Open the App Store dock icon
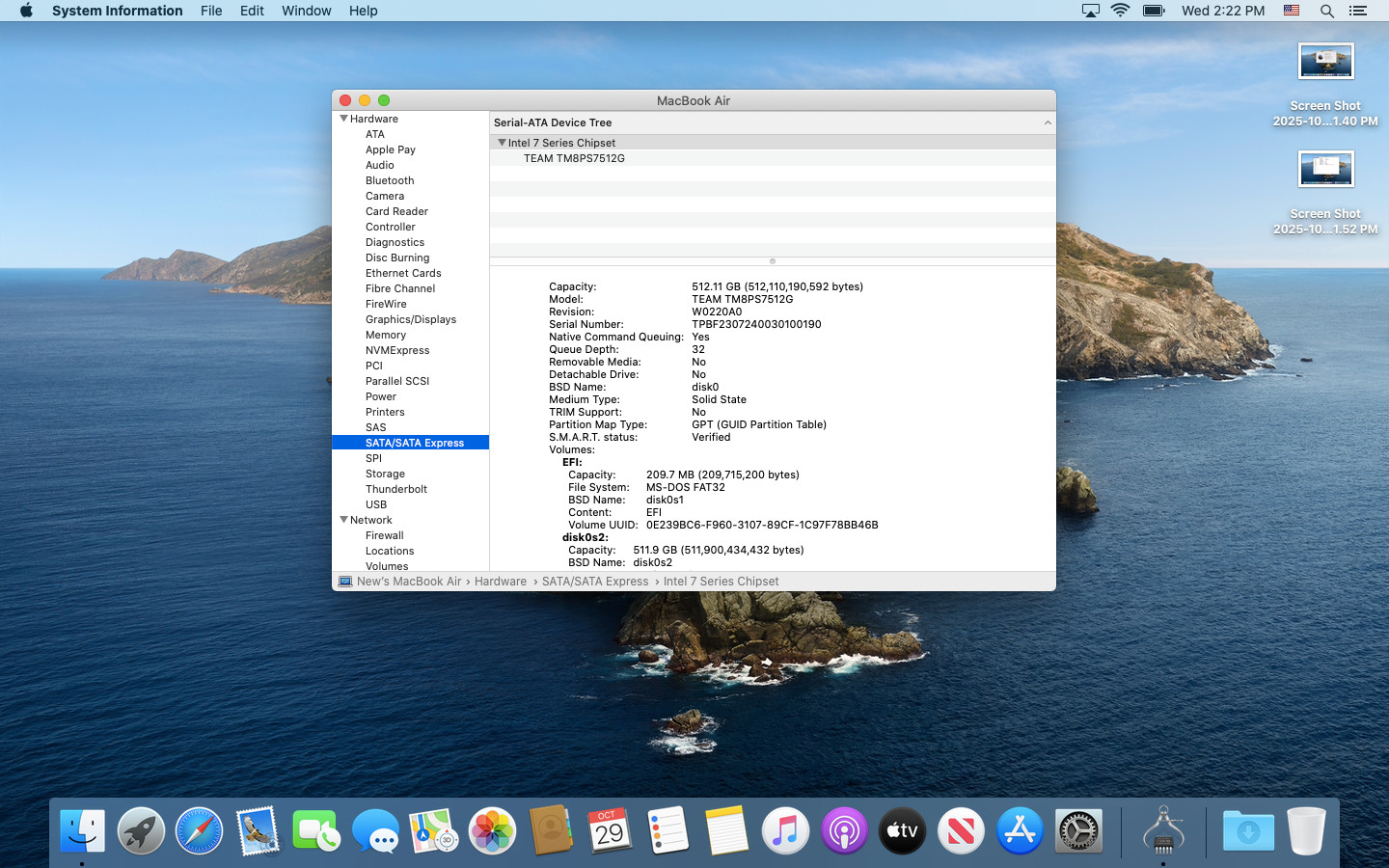The width and height of the screenshot is (1389, 868). coord(1020,830)
